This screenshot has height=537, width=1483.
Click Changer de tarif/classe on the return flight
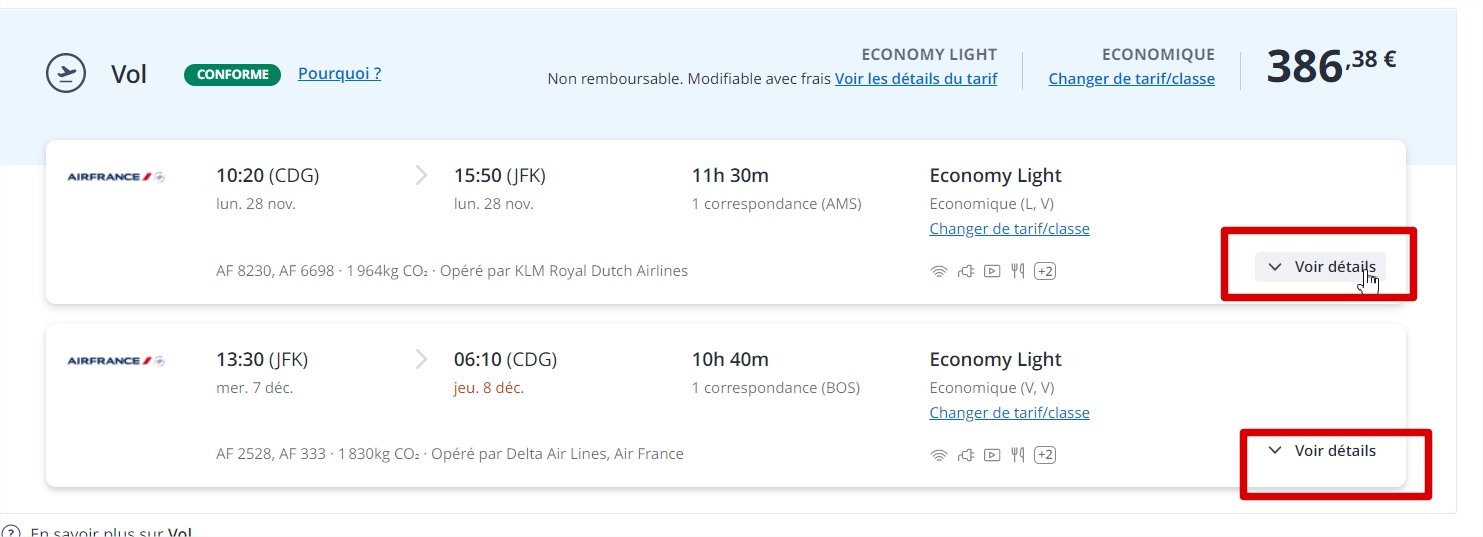click(x=1009, y=412)
